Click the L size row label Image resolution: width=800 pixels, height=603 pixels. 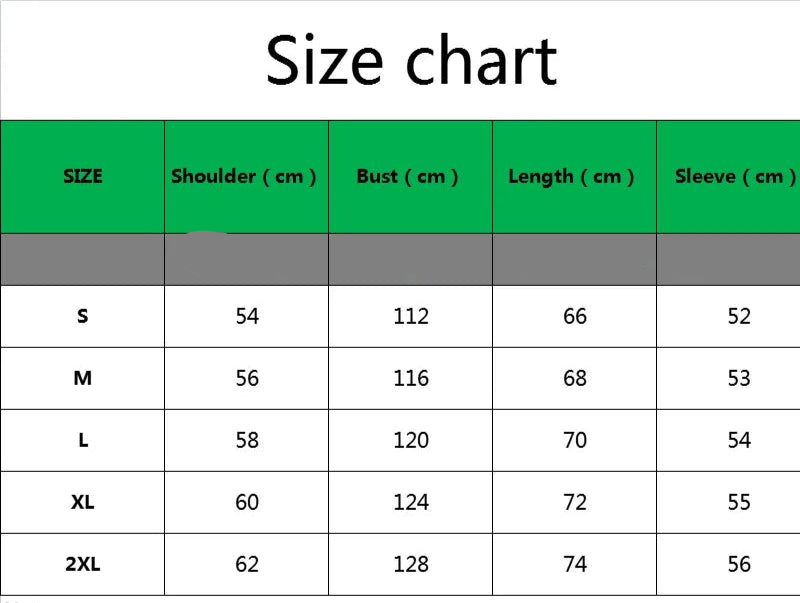(x=83, y=440)
